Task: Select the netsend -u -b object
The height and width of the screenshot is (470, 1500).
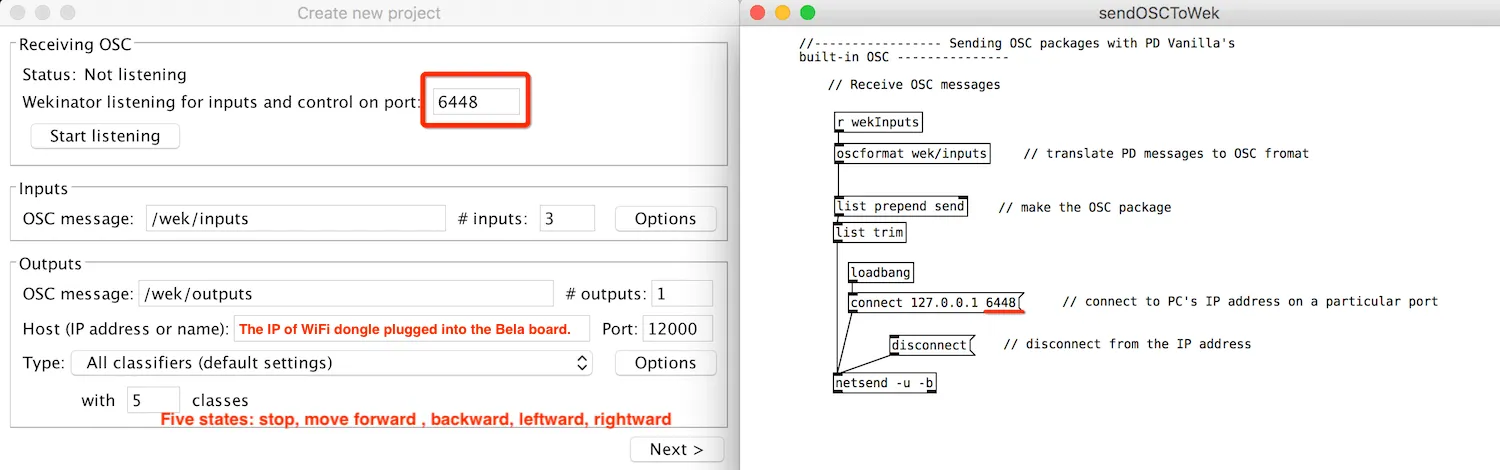Action: pyautogui.click(x=884, y=383)
